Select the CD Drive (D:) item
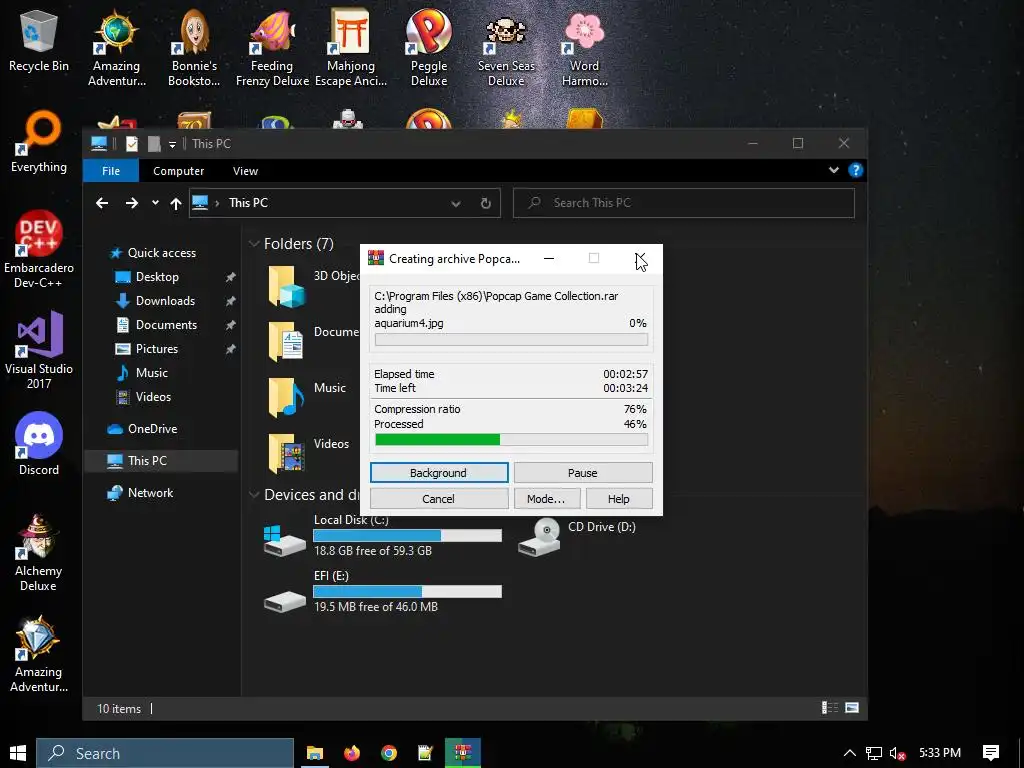1024x768 pixels. coord(577,537)
